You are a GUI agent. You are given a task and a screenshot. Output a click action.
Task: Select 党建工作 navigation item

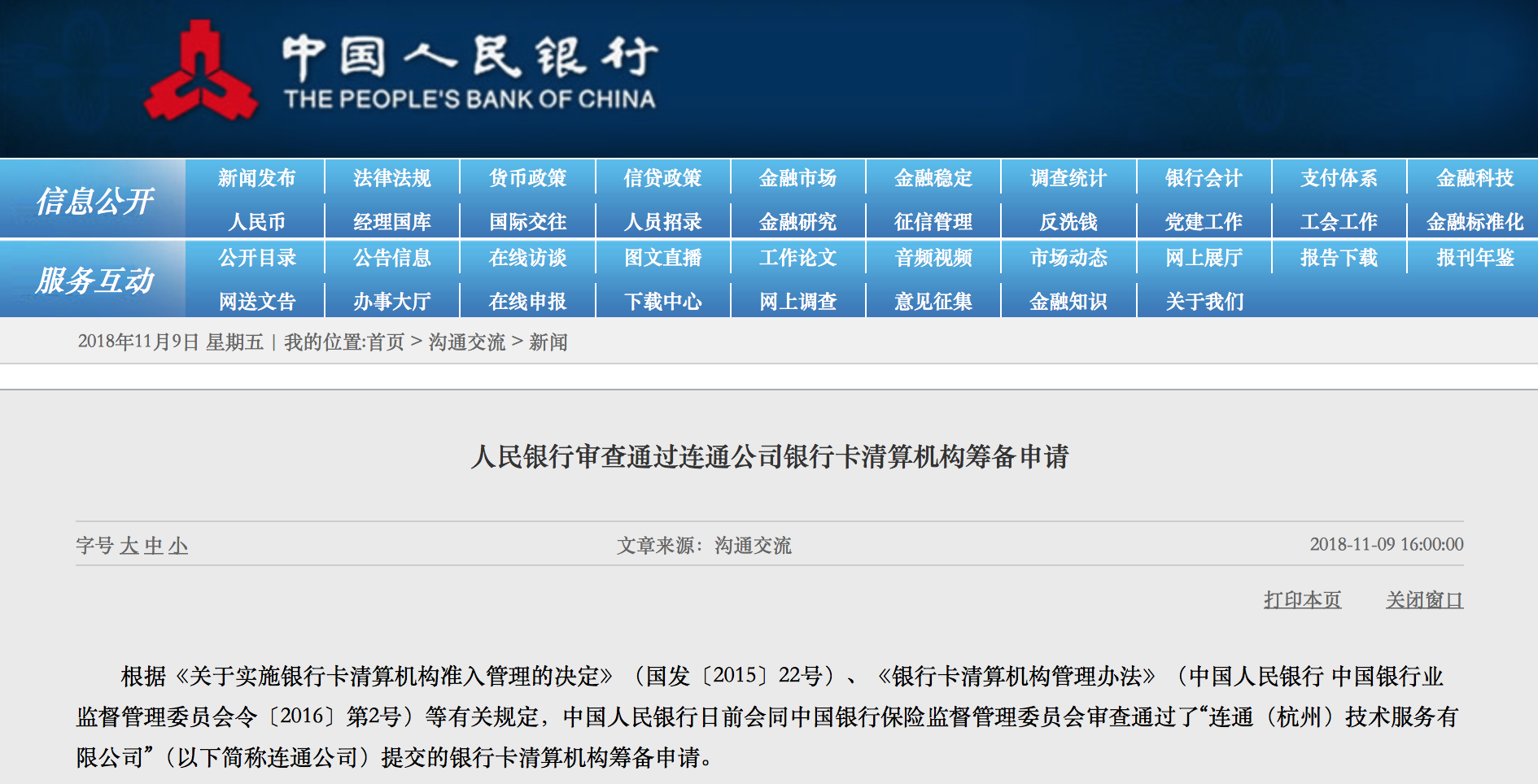1204,221
